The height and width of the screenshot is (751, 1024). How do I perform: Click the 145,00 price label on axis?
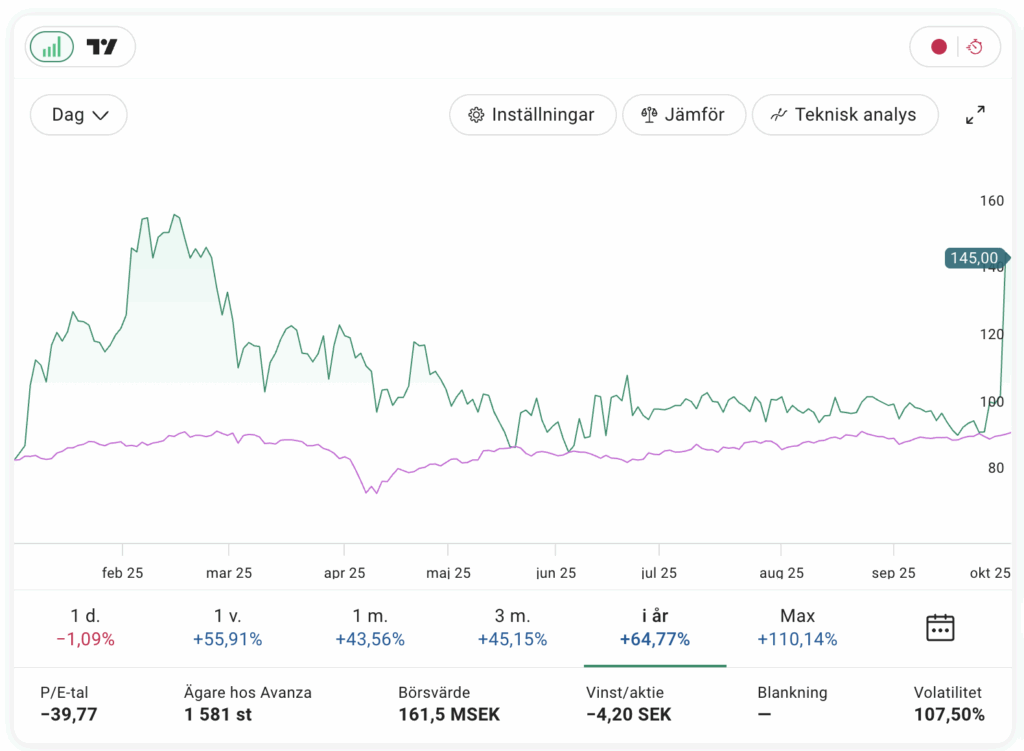coord(973,258)
